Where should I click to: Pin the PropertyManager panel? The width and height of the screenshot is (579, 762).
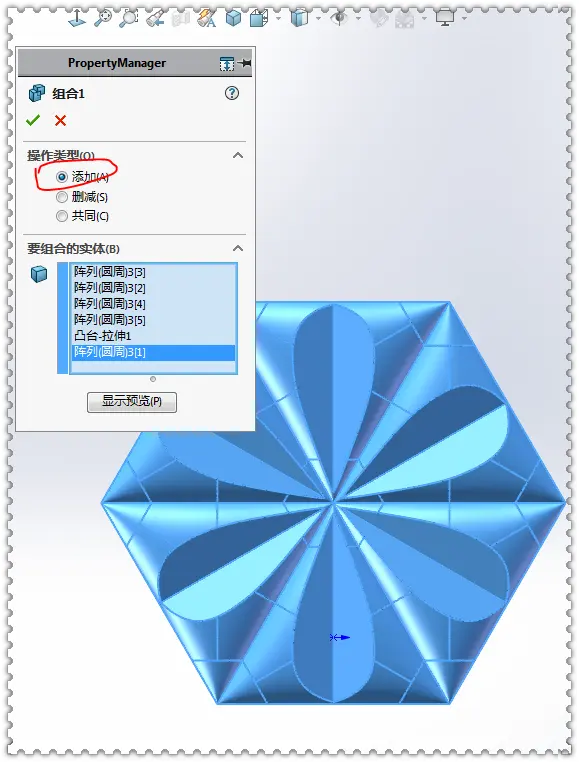[246, 63]
